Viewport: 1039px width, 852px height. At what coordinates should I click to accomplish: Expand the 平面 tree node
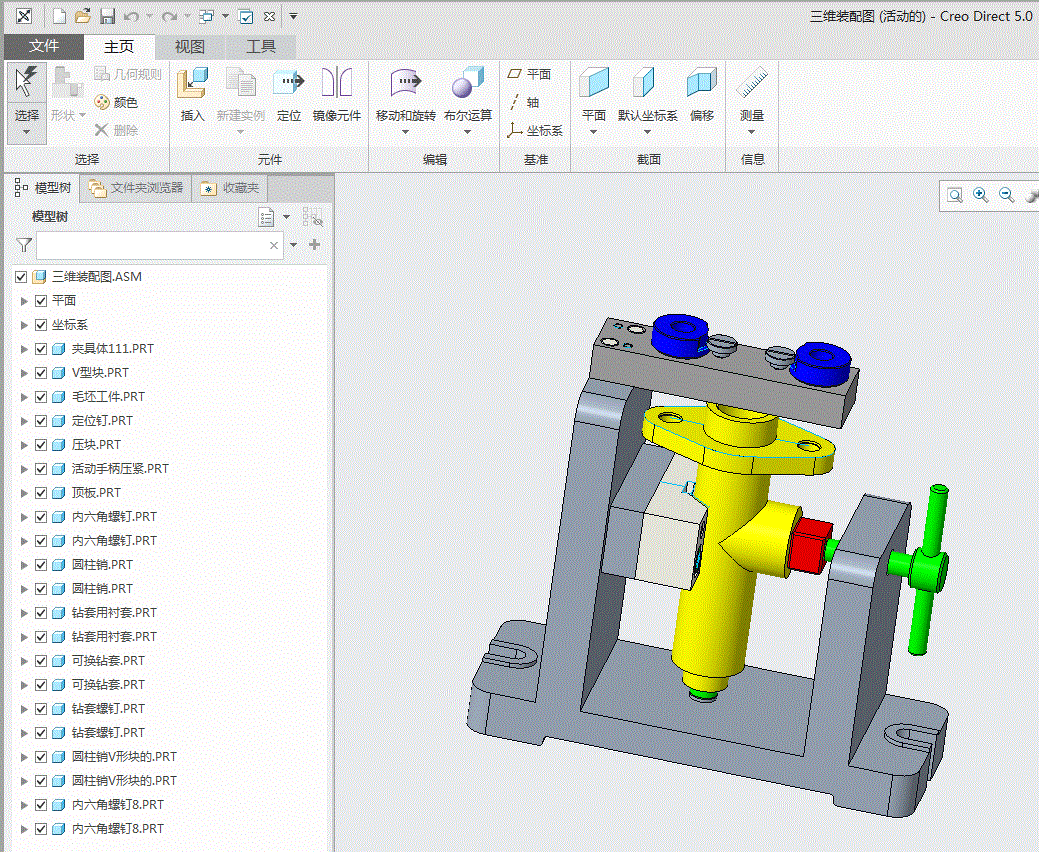[x=24, y=301]
